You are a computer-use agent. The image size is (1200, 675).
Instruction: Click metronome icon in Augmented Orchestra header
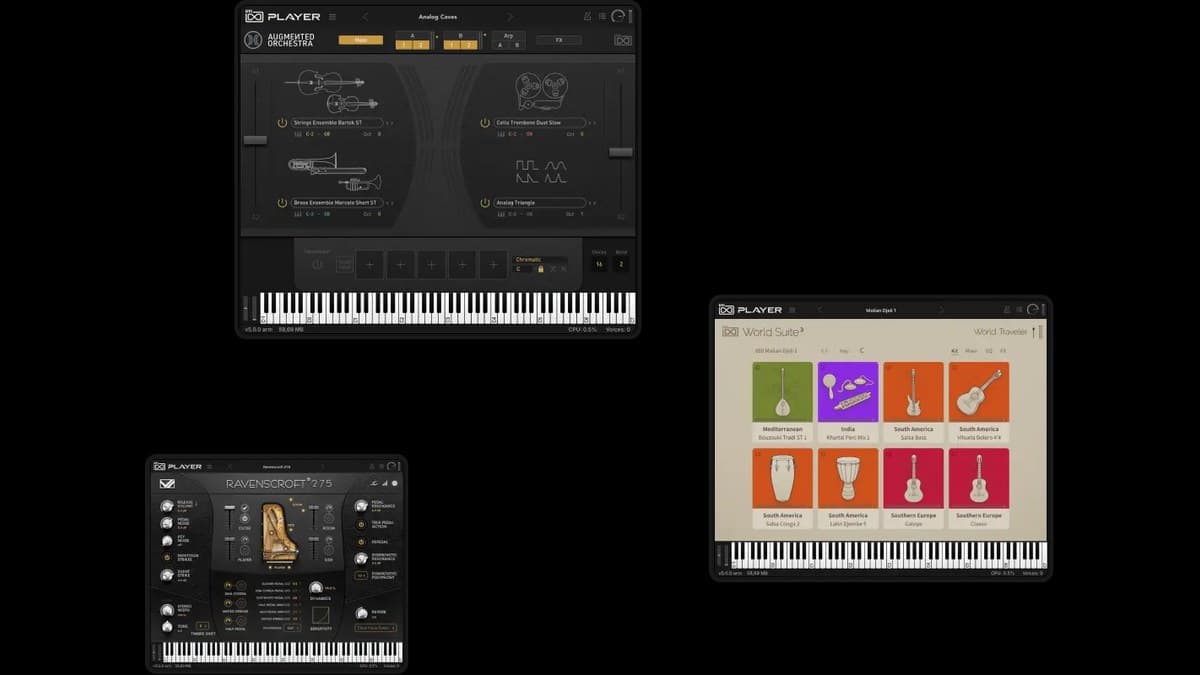tap(587, 16)
